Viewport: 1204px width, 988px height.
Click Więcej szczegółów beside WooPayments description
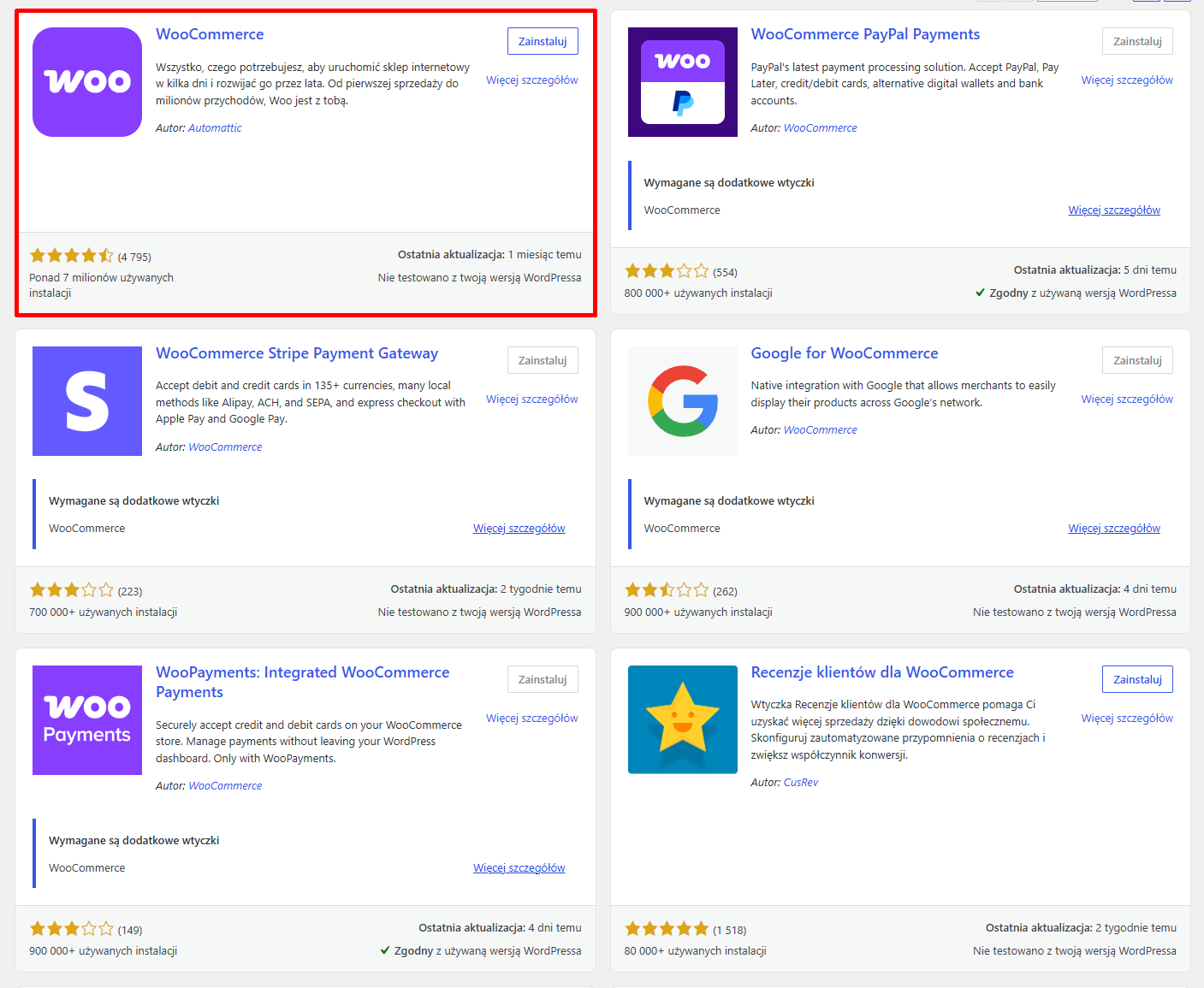point(532,718)
